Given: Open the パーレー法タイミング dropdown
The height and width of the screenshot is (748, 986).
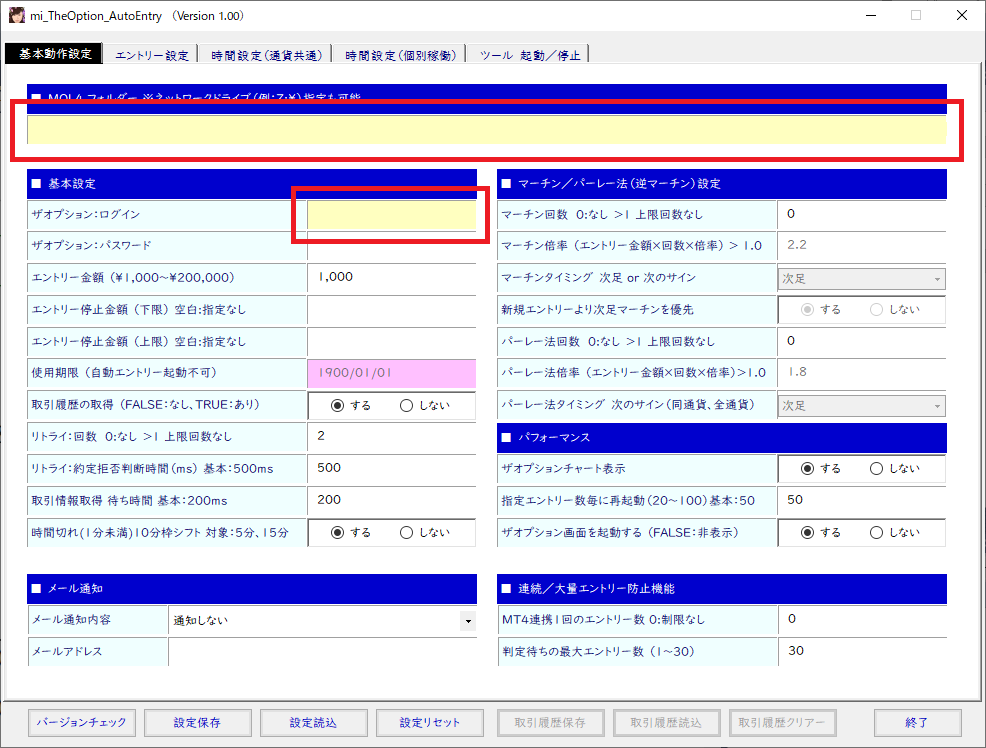Looking at the screenshot, I should (x=937, y=406).
